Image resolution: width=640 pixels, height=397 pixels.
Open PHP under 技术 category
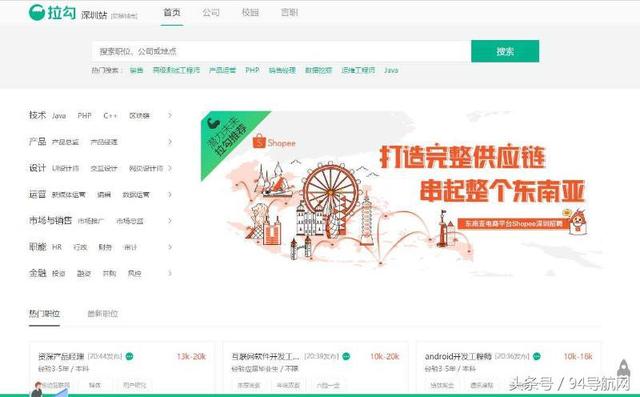tap(84, 116)
